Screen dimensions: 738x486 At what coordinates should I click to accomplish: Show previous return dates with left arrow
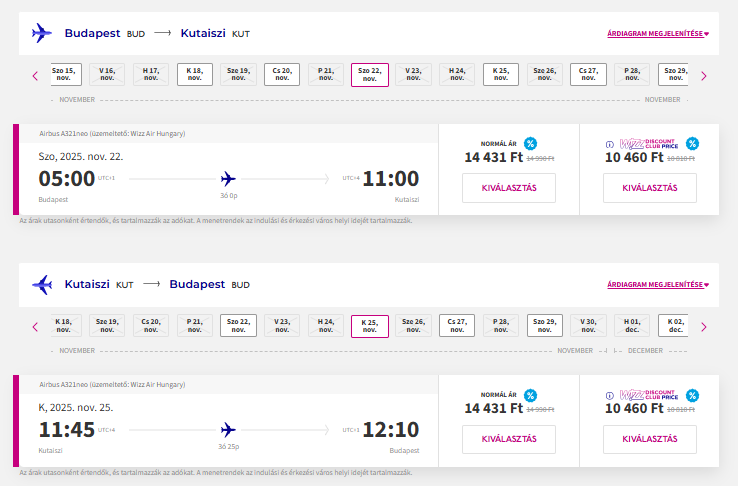(x=35, y=327)
